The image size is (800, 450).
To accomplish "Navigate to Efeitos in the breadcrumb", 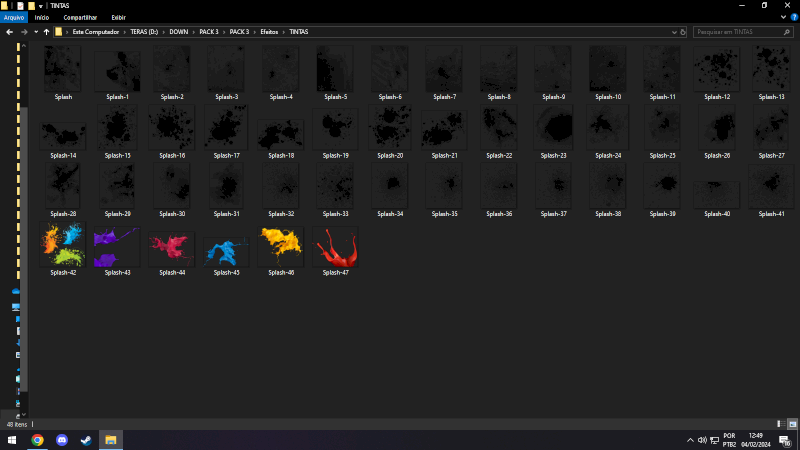I will coord(269,32).
